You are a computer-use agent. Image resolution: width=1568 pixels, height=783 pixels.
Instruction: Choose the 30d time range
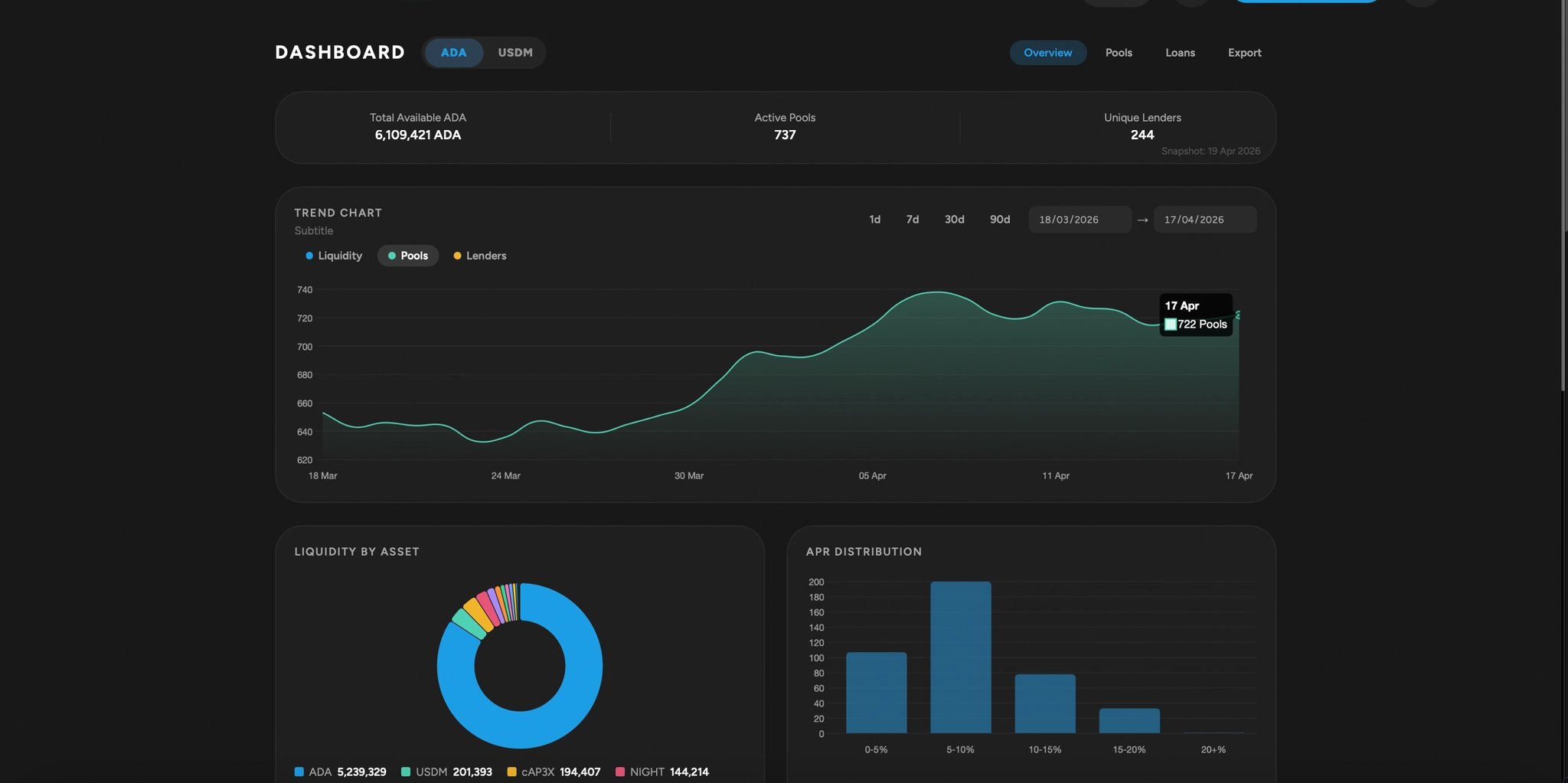(954, 220)
